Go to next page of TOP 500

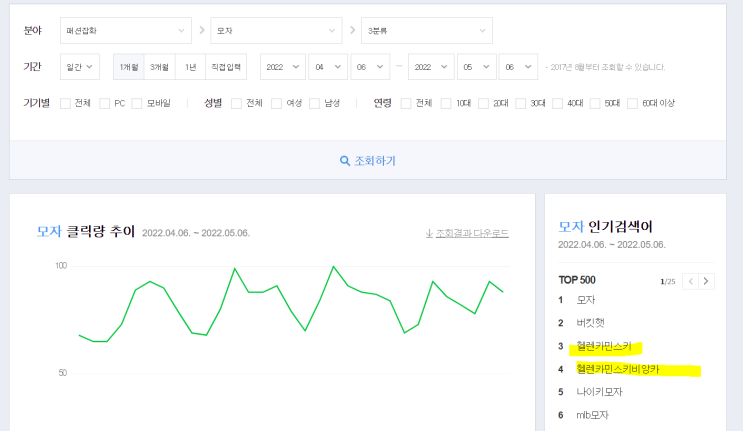[706, 281]
